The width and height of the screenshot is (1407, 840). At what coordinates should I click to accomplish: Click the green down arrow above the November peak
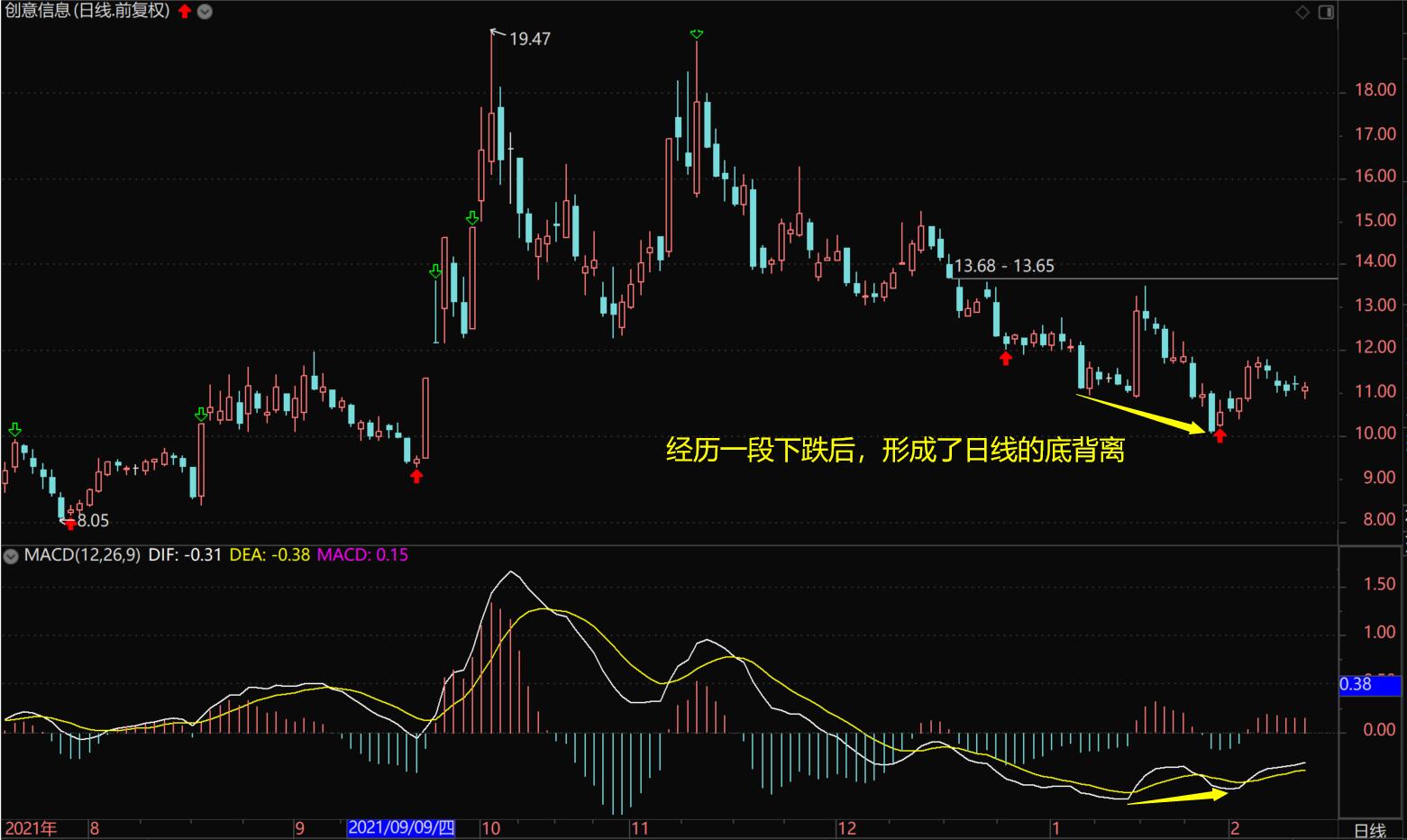tap(696, 34)
